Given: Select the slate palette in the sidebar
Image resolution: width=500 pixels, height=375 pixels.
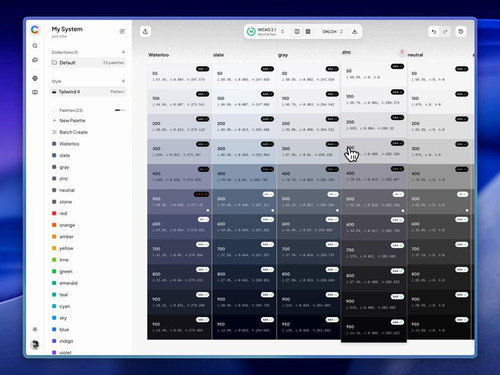Looking at the screenshot, I should (64, 156).
